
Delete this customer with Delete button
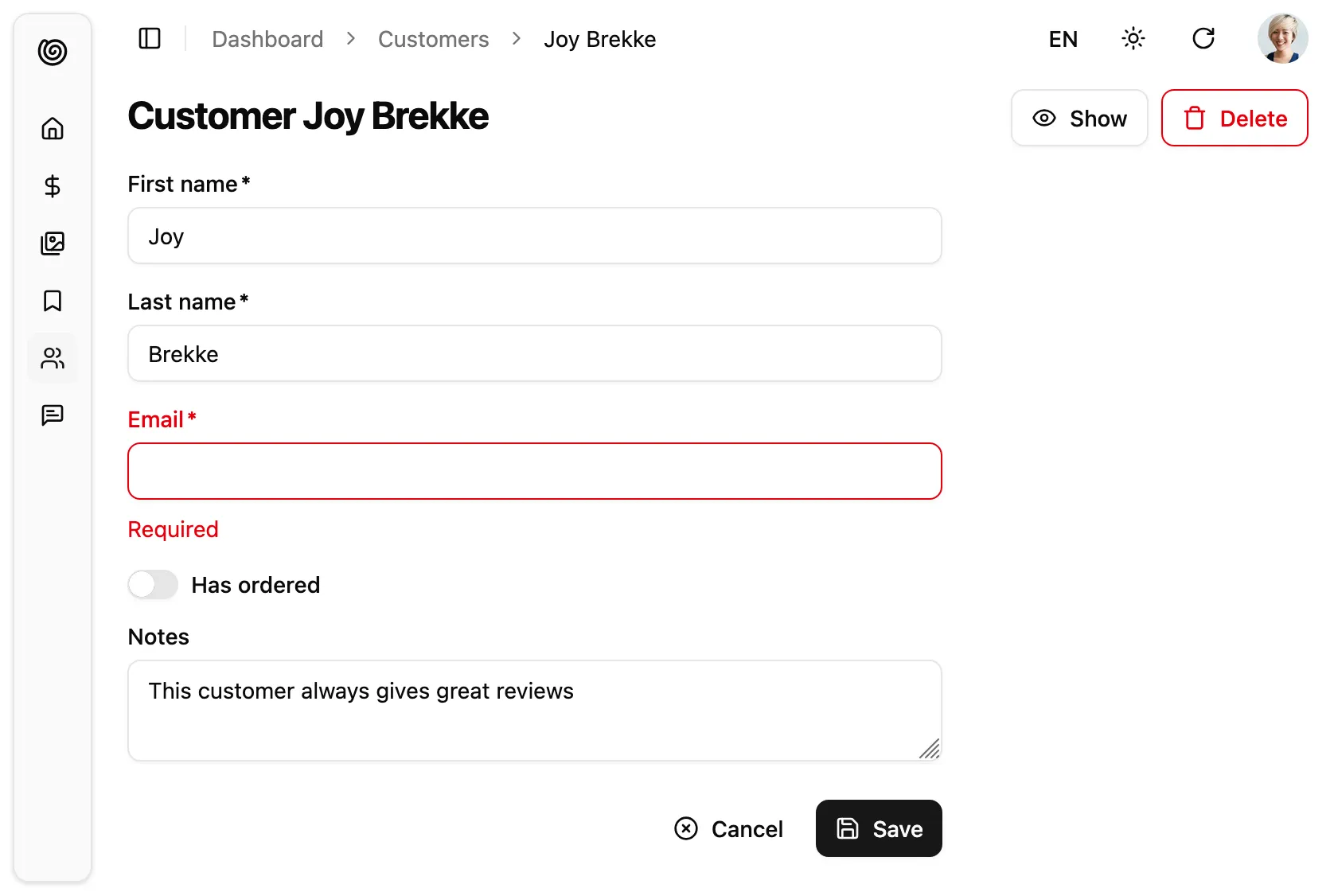tap(1234, 118)
